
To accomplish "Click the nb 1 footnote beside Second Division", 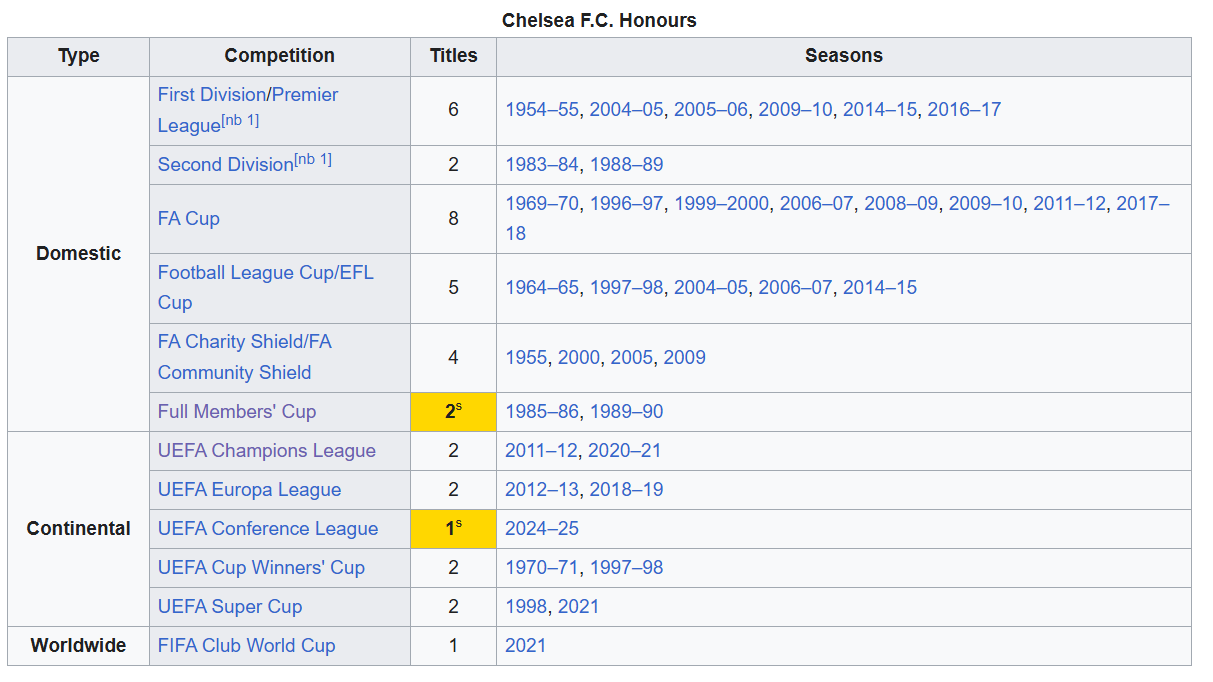I will [x=313, y=160].
